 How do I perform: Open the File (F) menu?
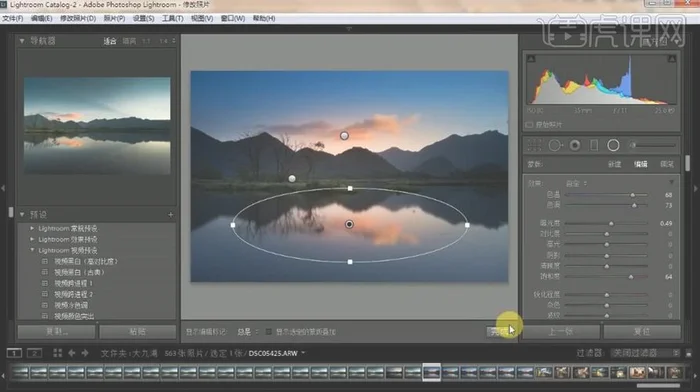12,18
